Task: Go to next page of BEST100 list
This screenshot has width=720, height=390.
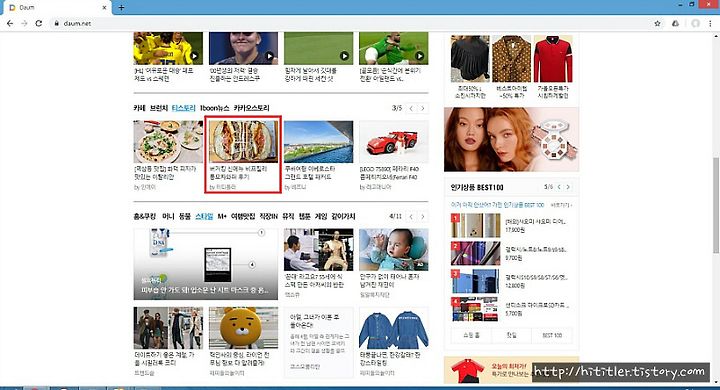Action: [568, 187]
